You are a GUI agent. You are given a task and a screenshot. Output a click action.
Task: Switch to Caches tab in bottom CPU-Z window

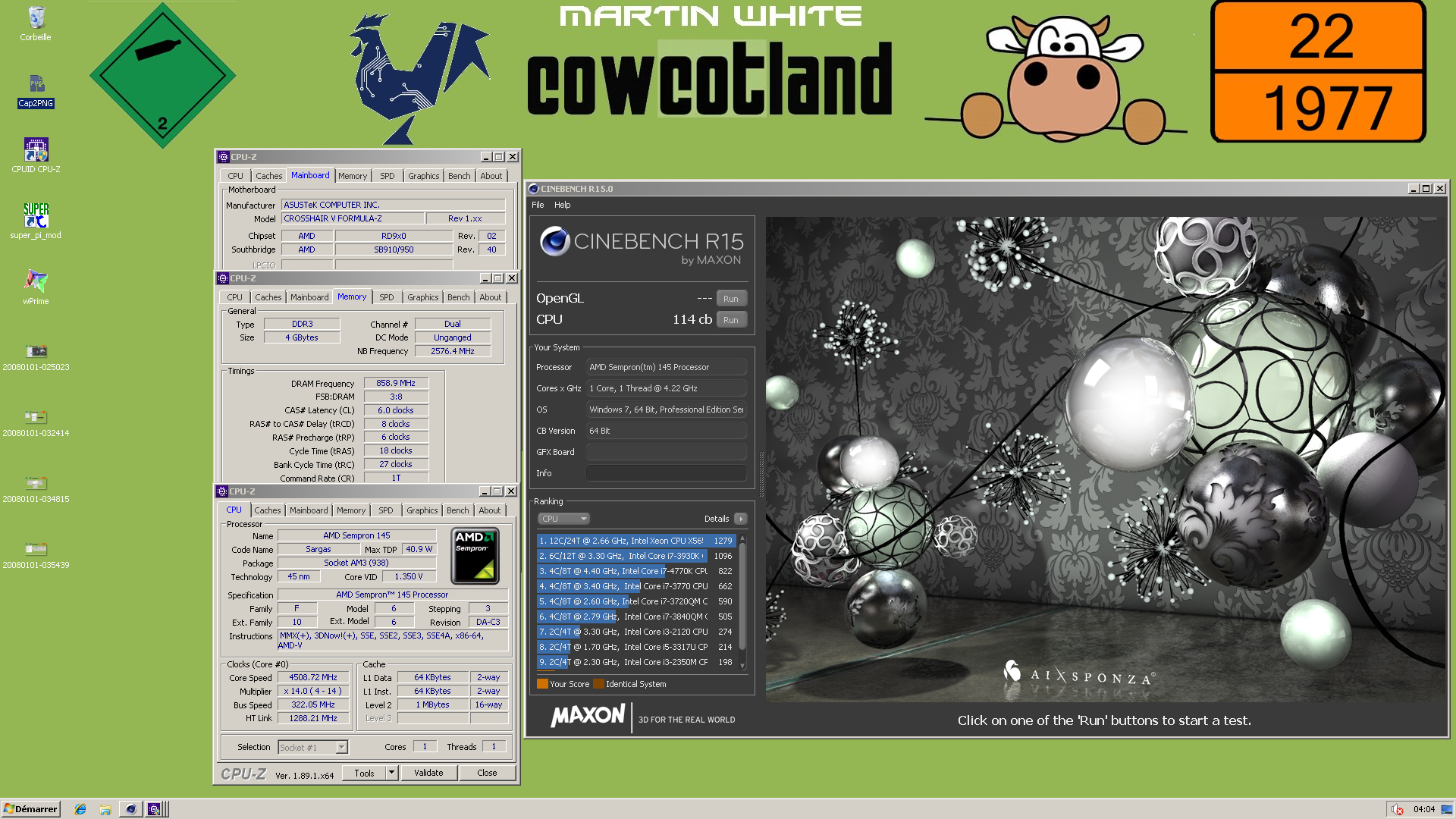[267, 510]
